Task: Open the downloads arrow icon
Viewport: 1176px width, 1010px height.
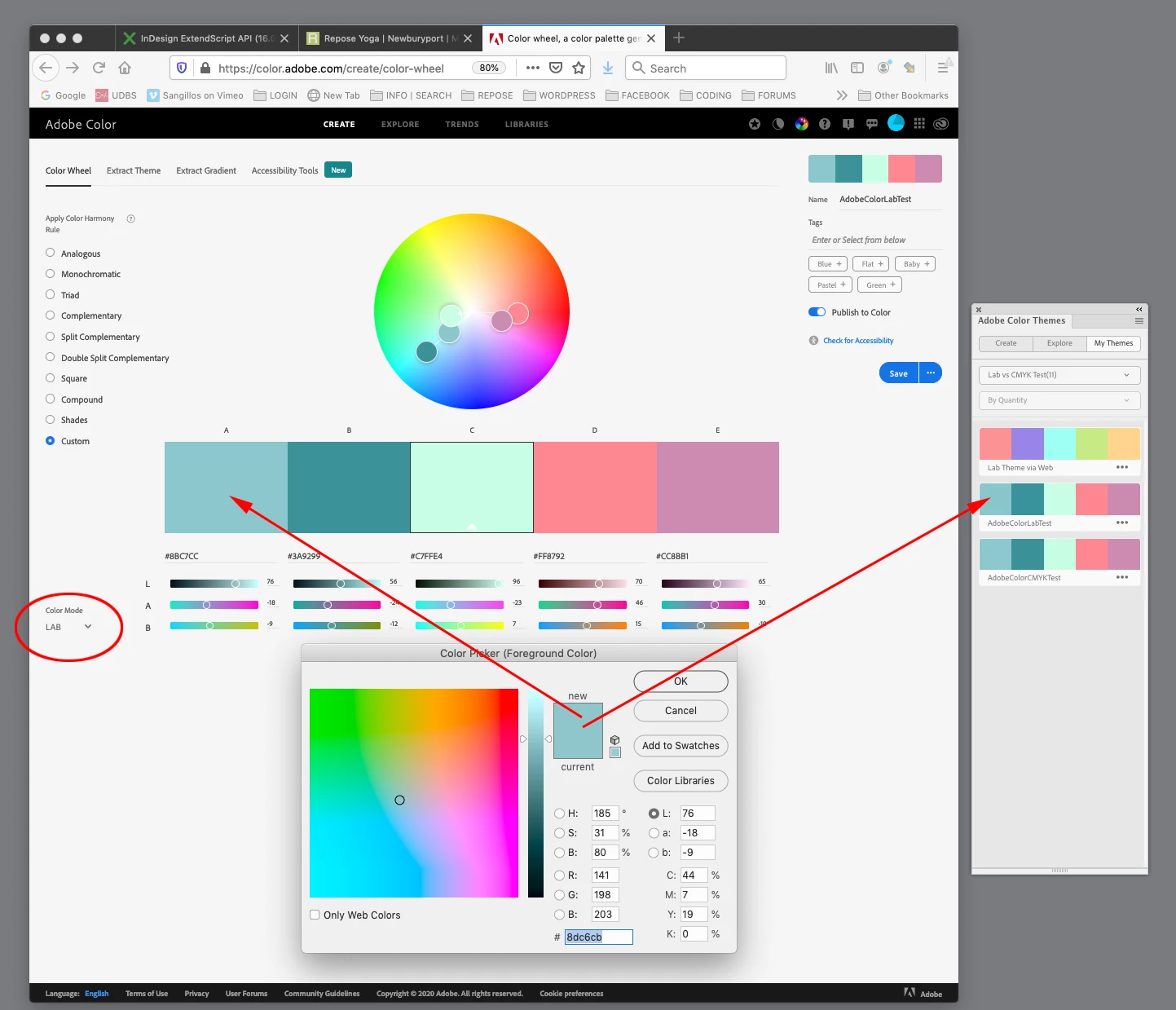Action: 608,68
